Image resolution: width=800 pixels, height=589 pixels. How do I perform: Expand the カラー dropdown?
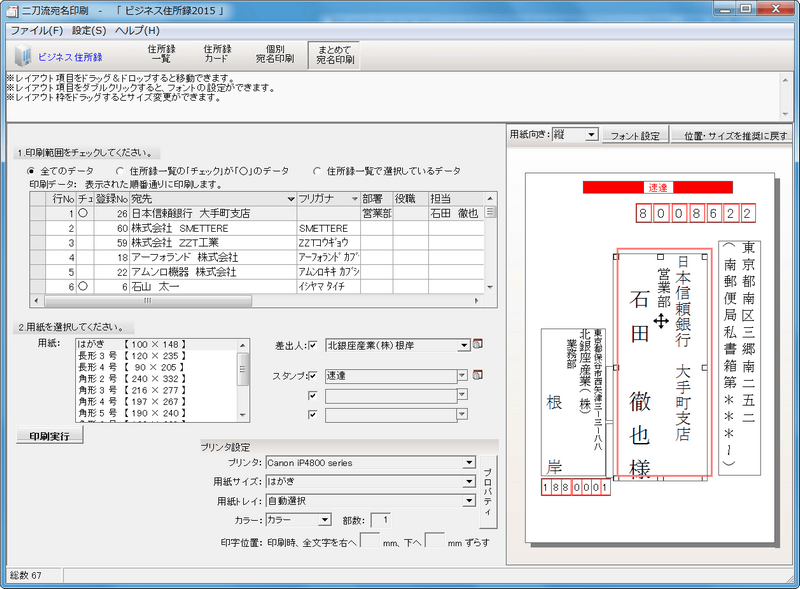click(x=324, y=519)
